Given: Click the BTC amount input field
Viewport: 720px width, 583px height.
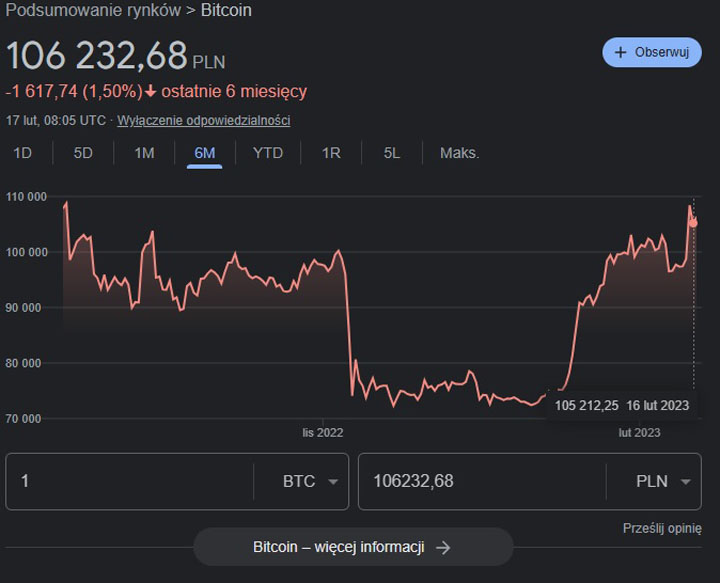Looking at the screenshot, I should click(130, 481).
